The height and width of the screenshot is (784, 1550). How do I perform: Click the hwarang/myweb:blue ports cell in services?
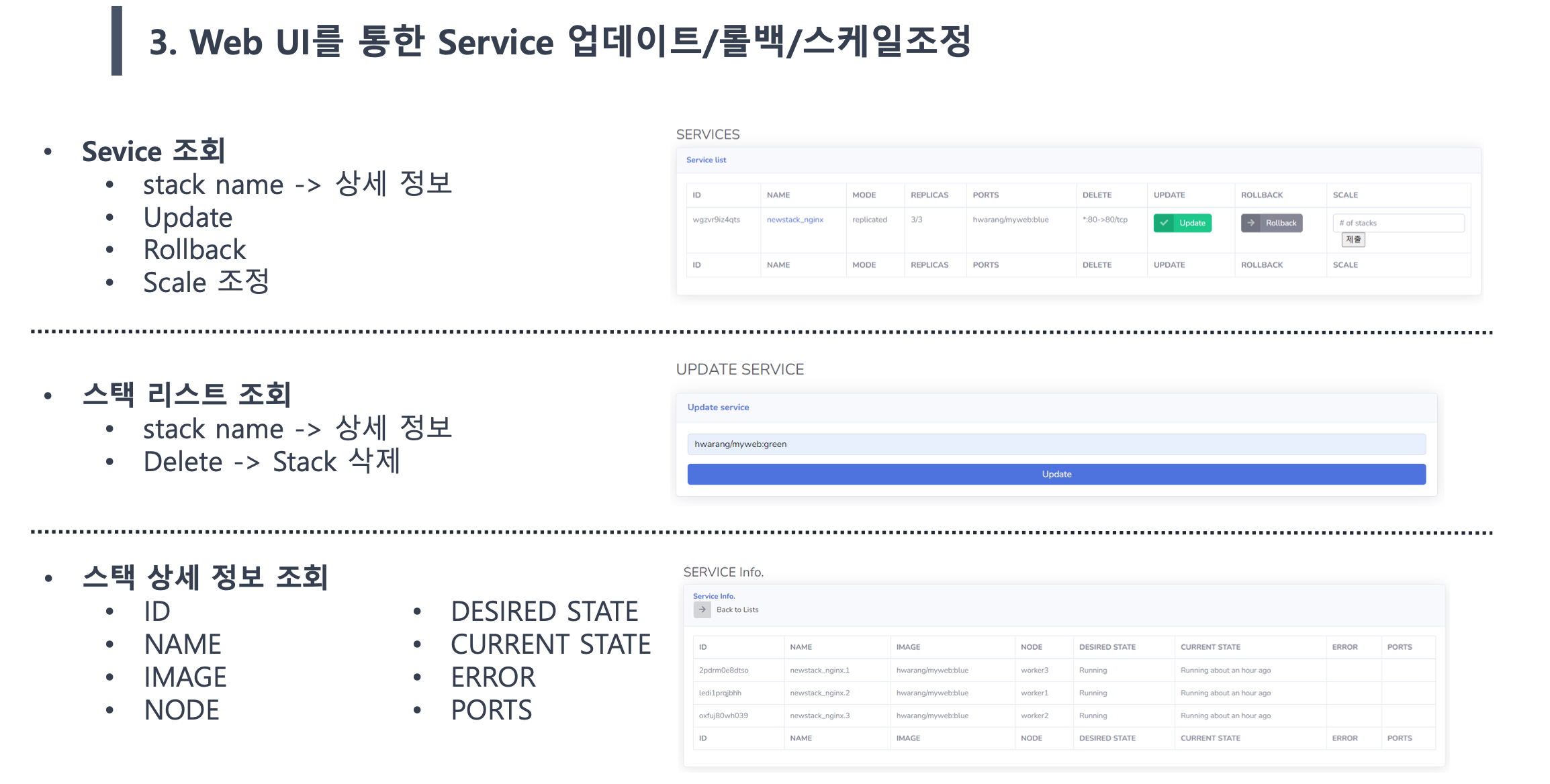point(1010,219)
